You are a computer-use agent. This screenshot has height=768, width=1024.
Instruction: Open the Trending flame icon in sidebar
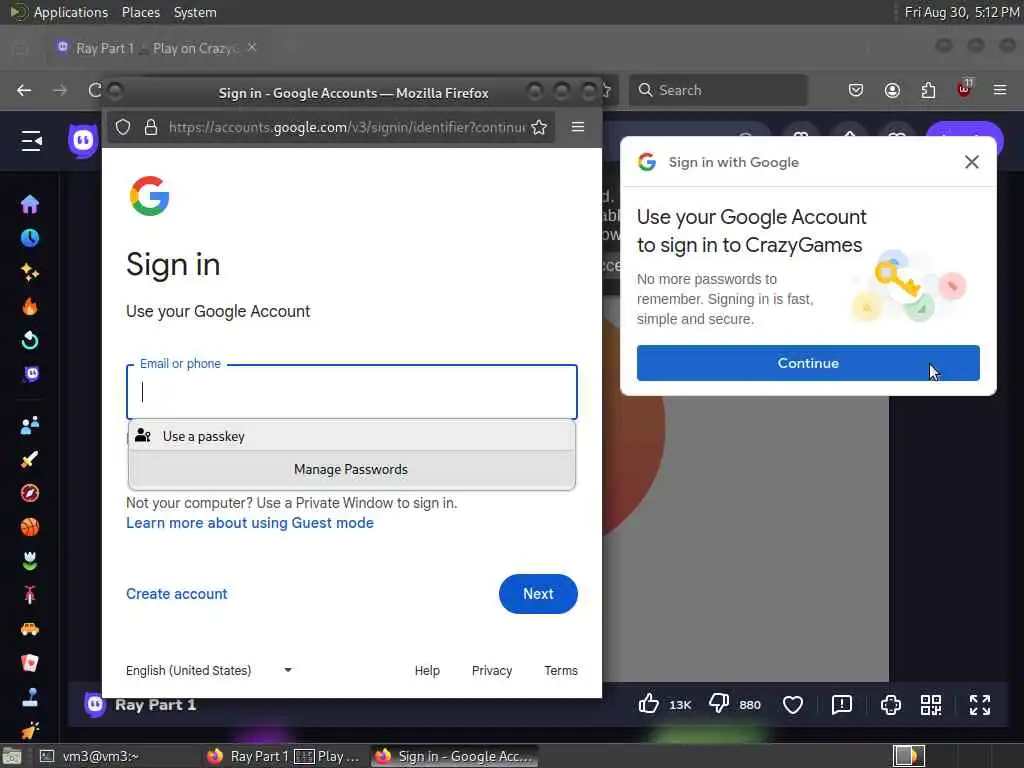pyautogui.click(x=29, y=306)
